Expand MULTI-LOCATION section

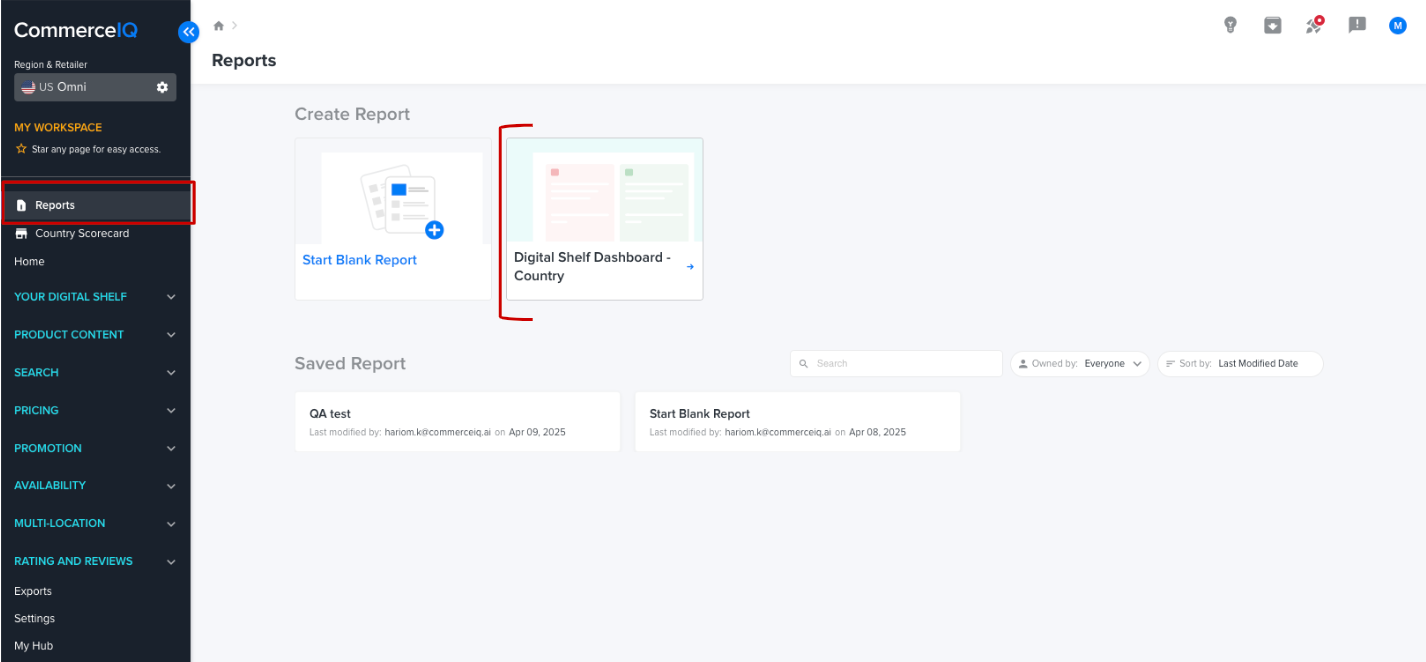(x=95, y=523)
